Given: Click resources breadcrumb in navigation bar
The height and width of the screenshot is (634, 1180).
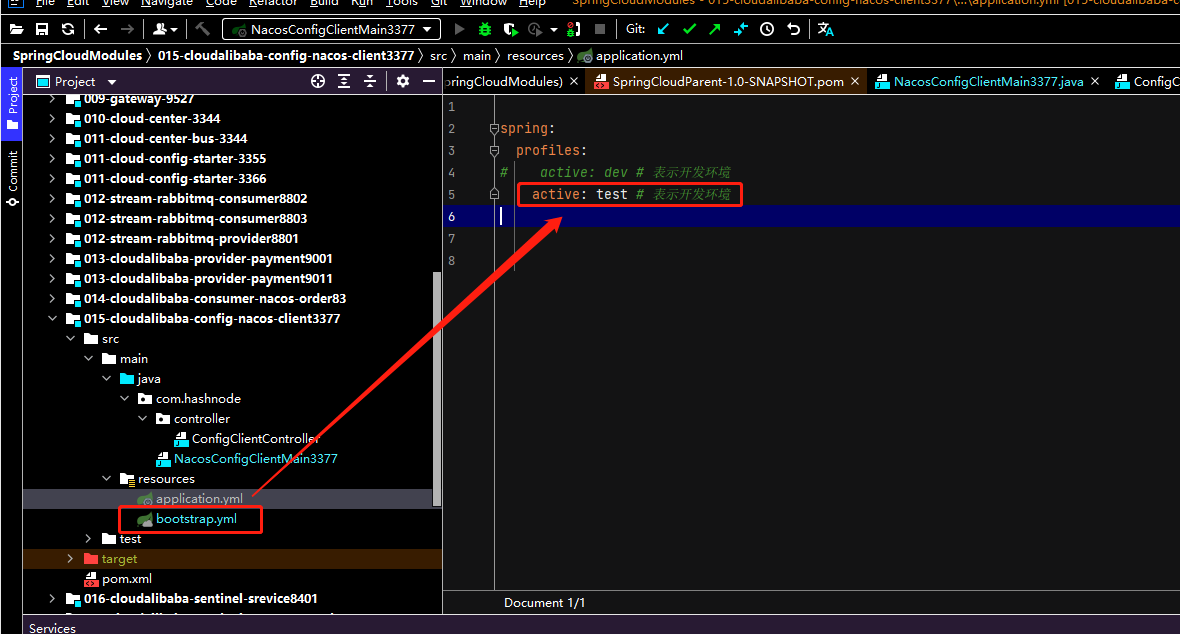Looking at the screenshot, I should [x=535, y=56].
